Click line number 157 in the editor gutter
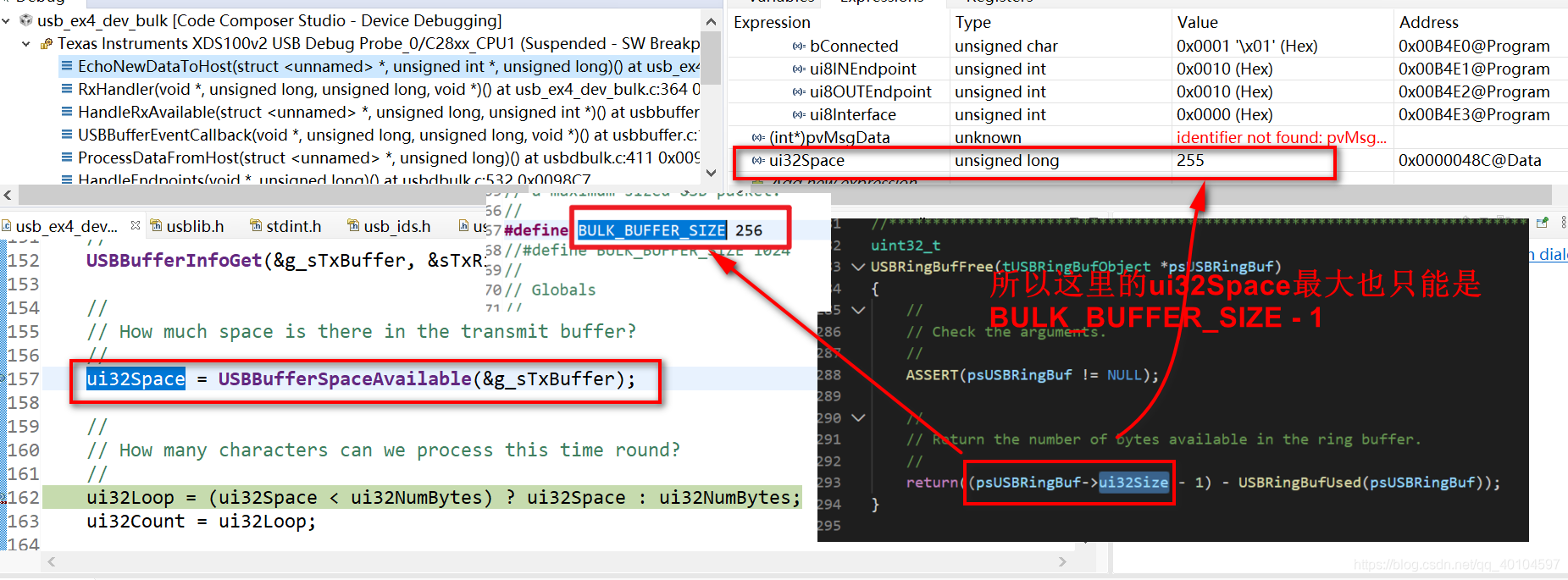The height and width of the screenshot is (580, 1568). (24, 378)
